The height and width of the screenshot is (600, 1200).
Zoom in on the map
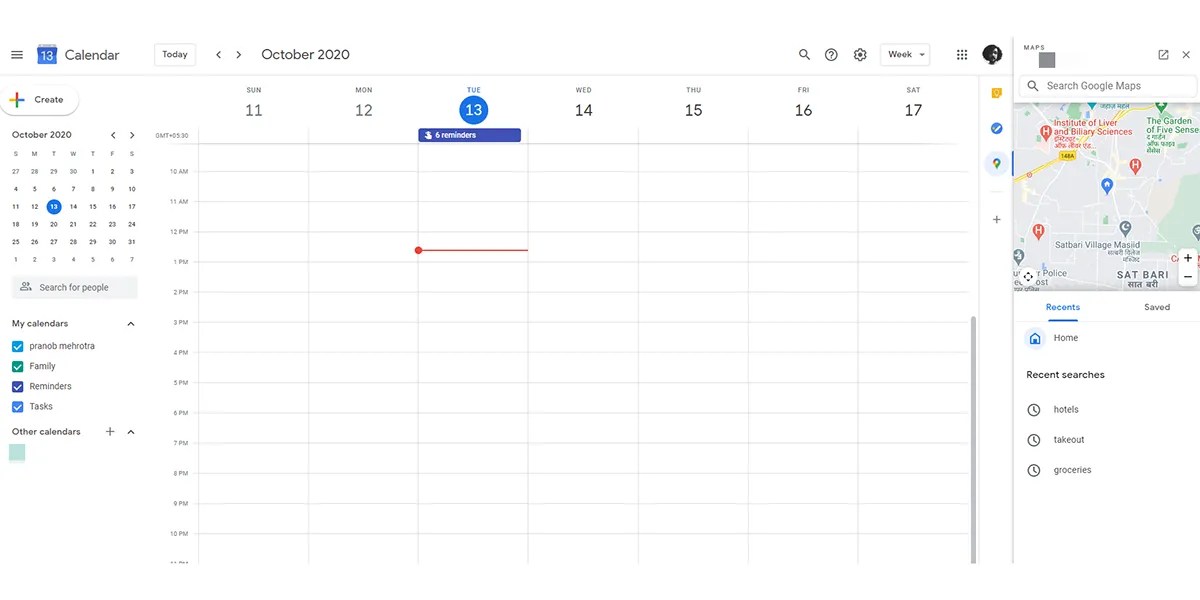click(1188, 257)
